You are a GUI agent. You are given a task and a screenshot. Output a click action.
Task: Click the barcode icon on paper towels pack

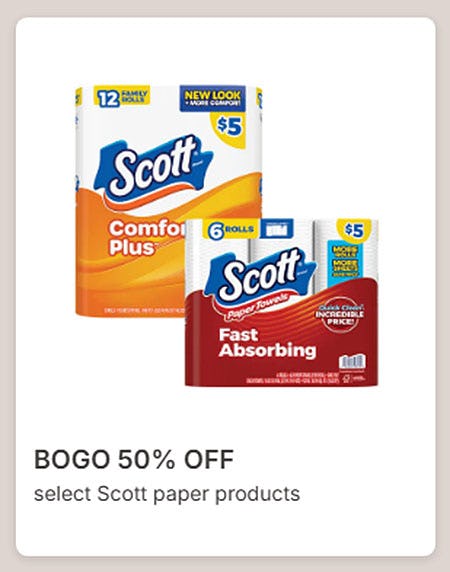(352, 362)
